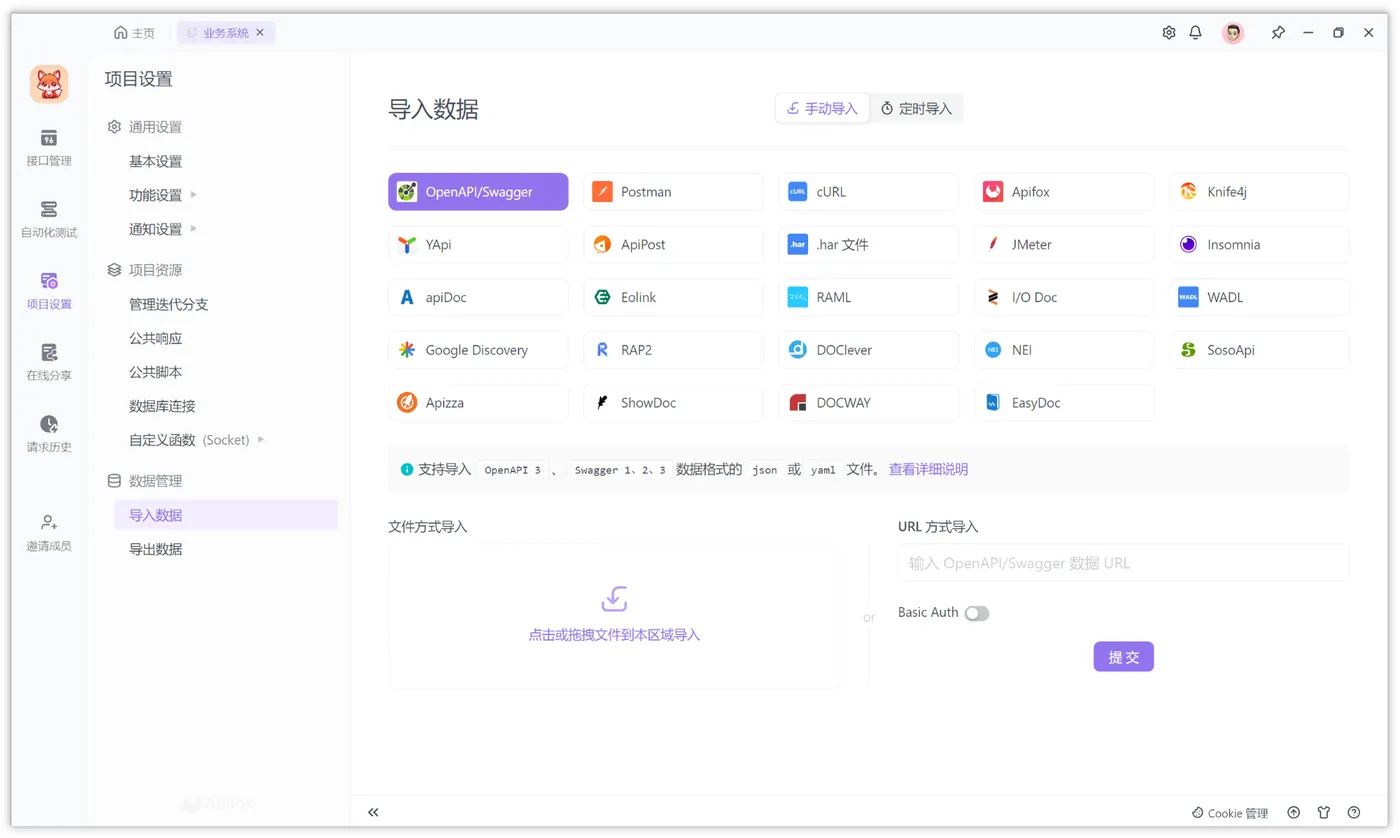Select ApiPost import format
The width and height of the screenshot is (1400, 838).
point(673,244)
